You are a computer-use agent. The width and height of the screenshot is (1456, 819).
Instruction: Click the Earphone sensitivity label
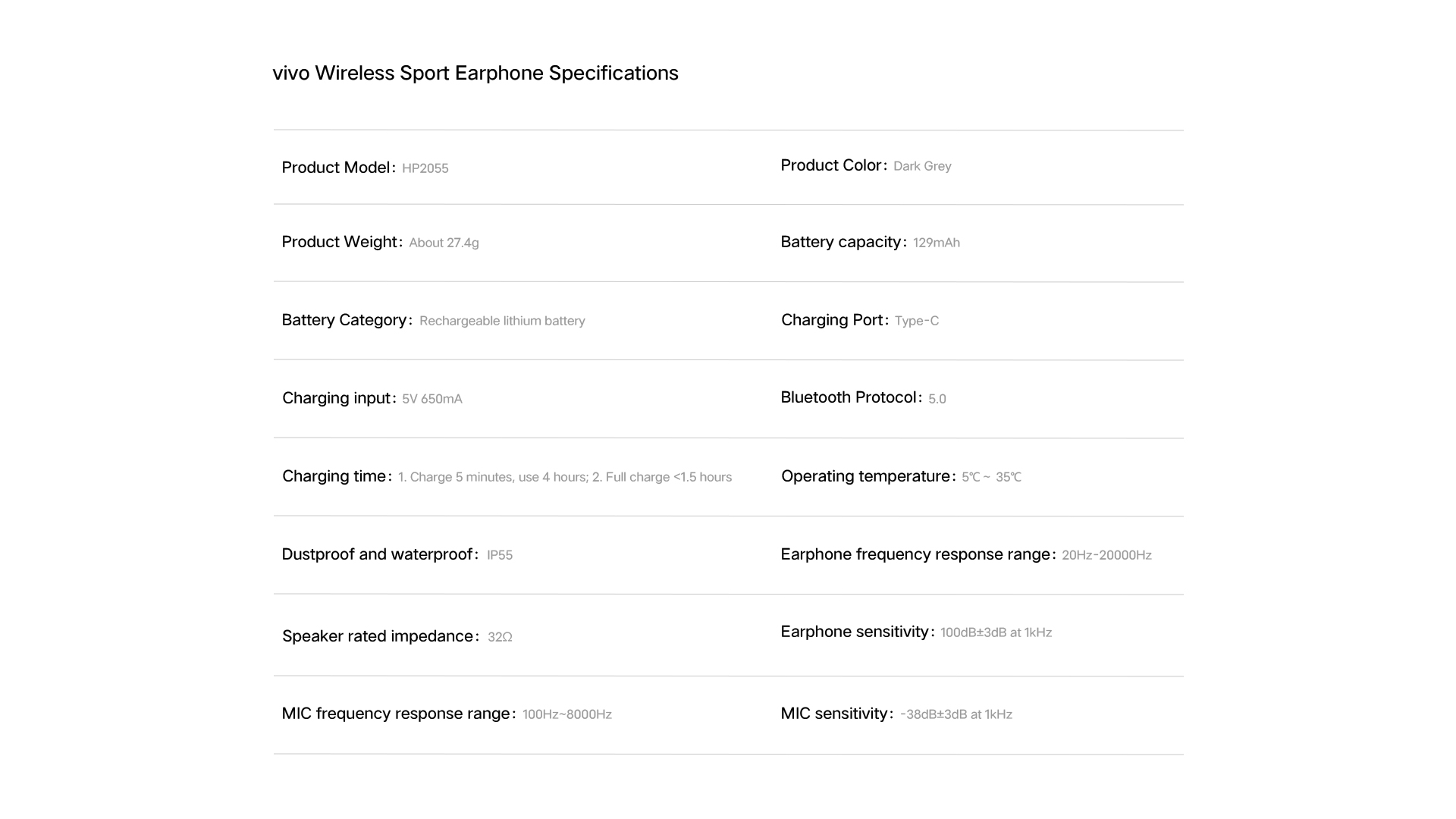[855, 632]
